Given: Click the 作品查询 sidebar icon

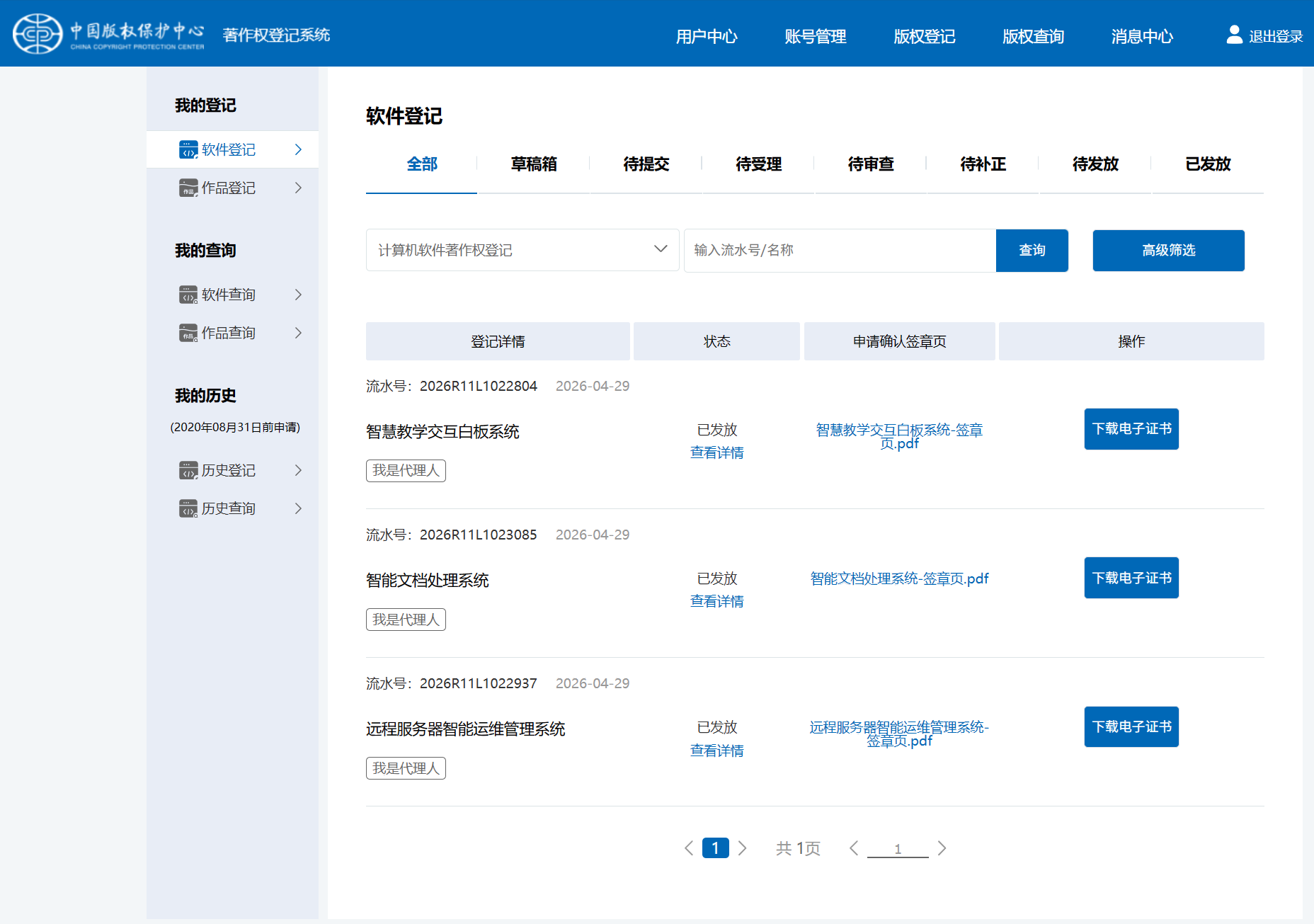Looking at the screenshot, I should [188, 333].
